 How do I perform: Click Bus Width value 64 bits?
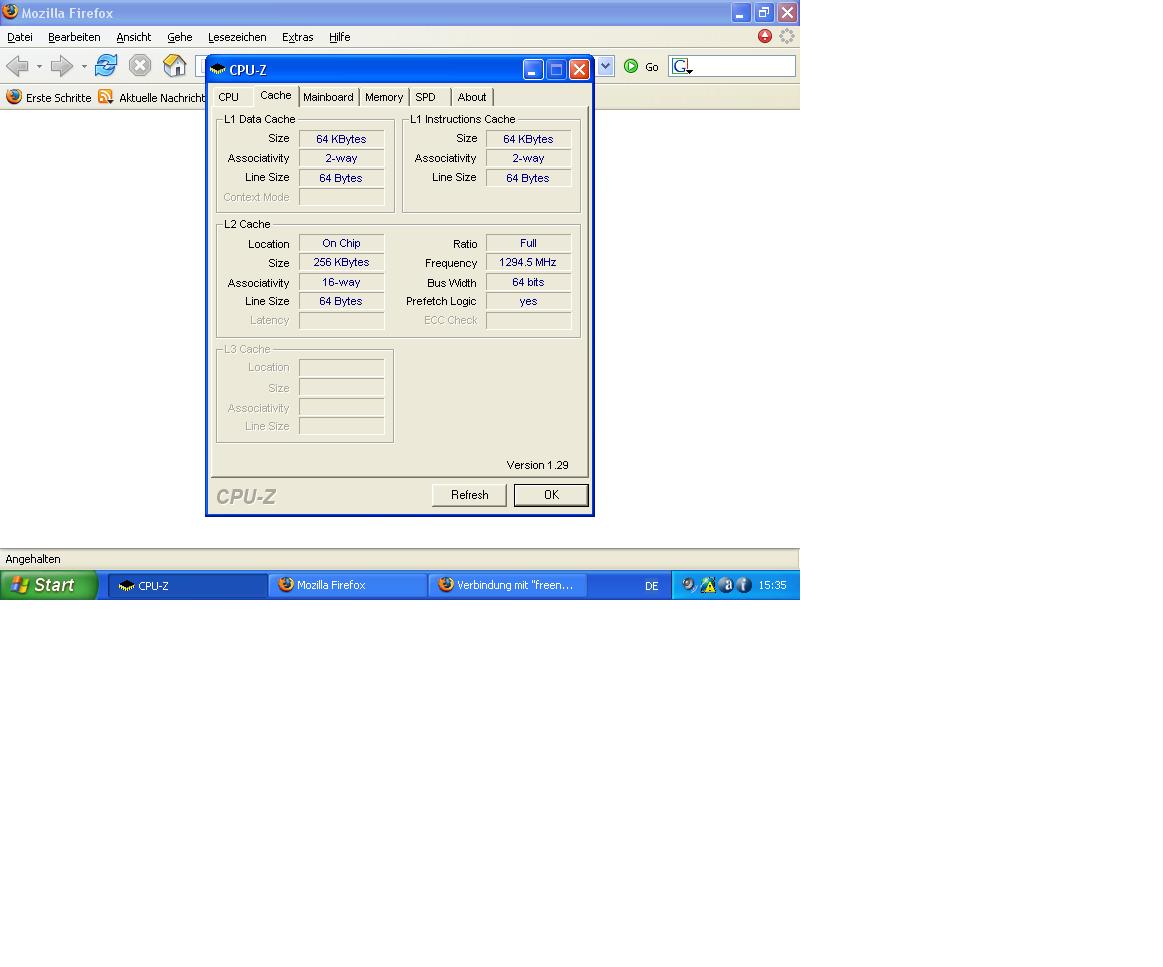[528, 283]
